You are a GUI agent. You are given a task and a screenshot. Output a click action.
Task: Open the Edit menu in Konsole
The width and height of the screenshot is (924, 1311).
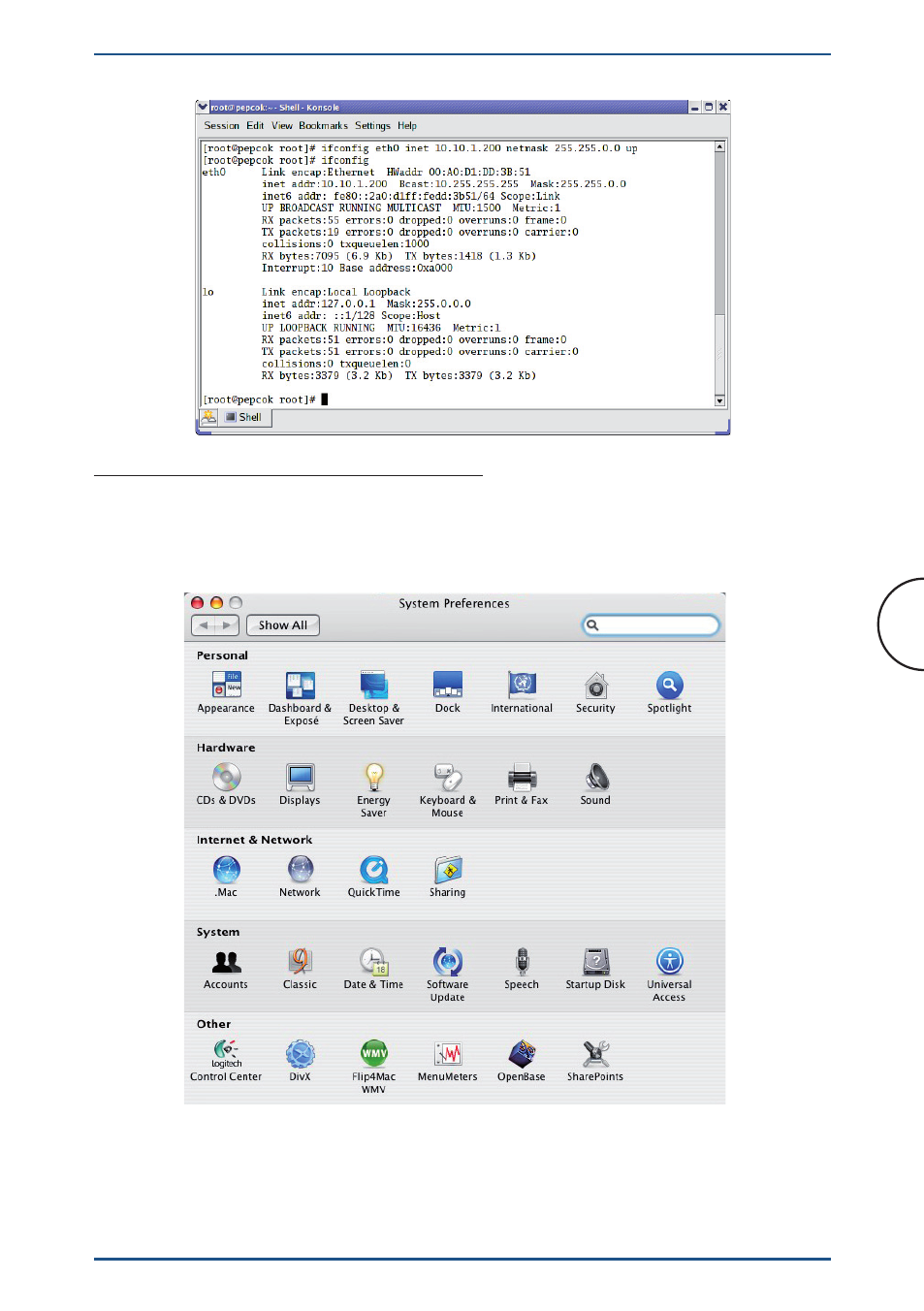(255, 125)
